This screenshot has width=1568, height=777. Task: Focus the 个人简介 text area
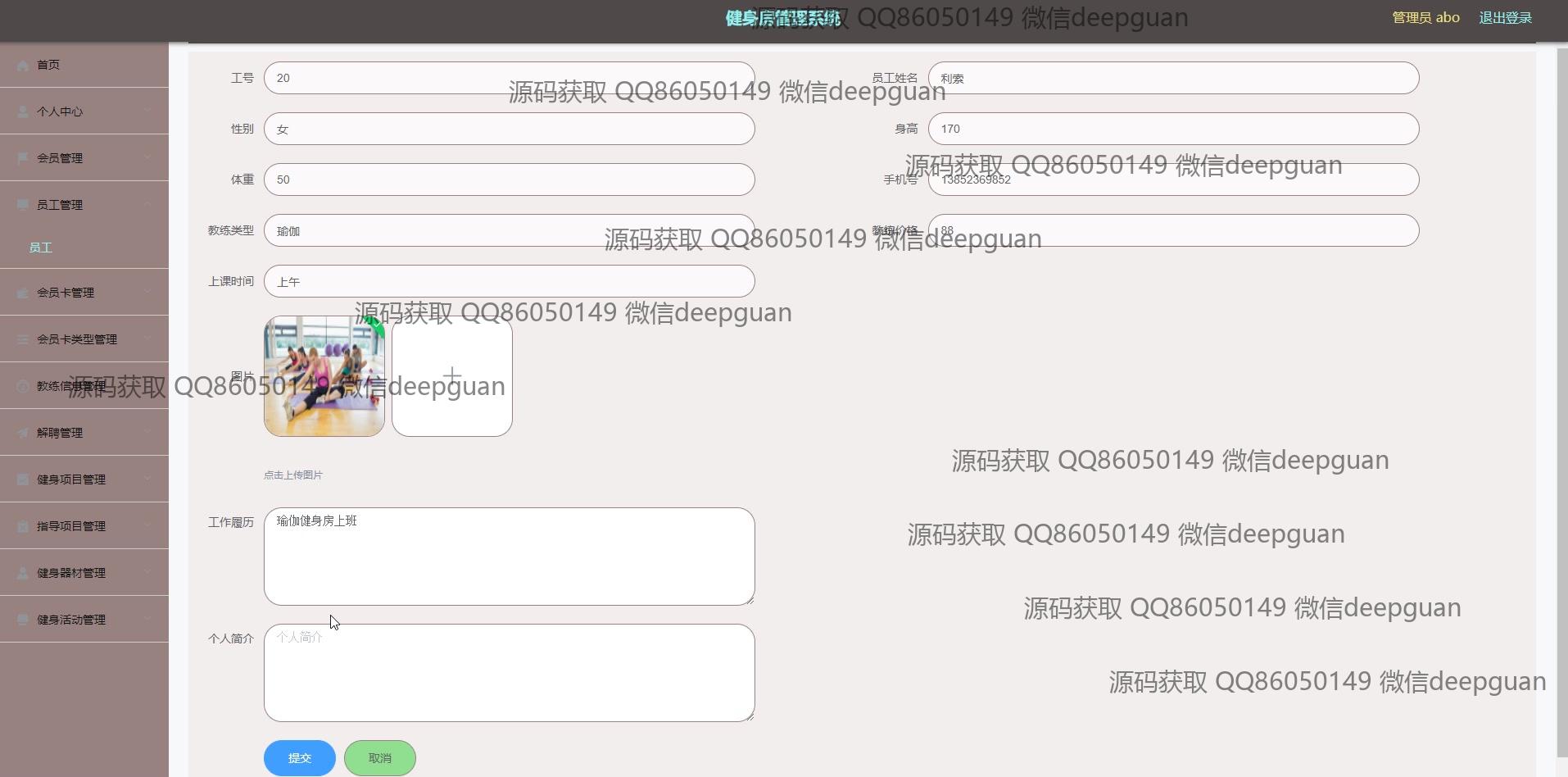coord(509,673)
